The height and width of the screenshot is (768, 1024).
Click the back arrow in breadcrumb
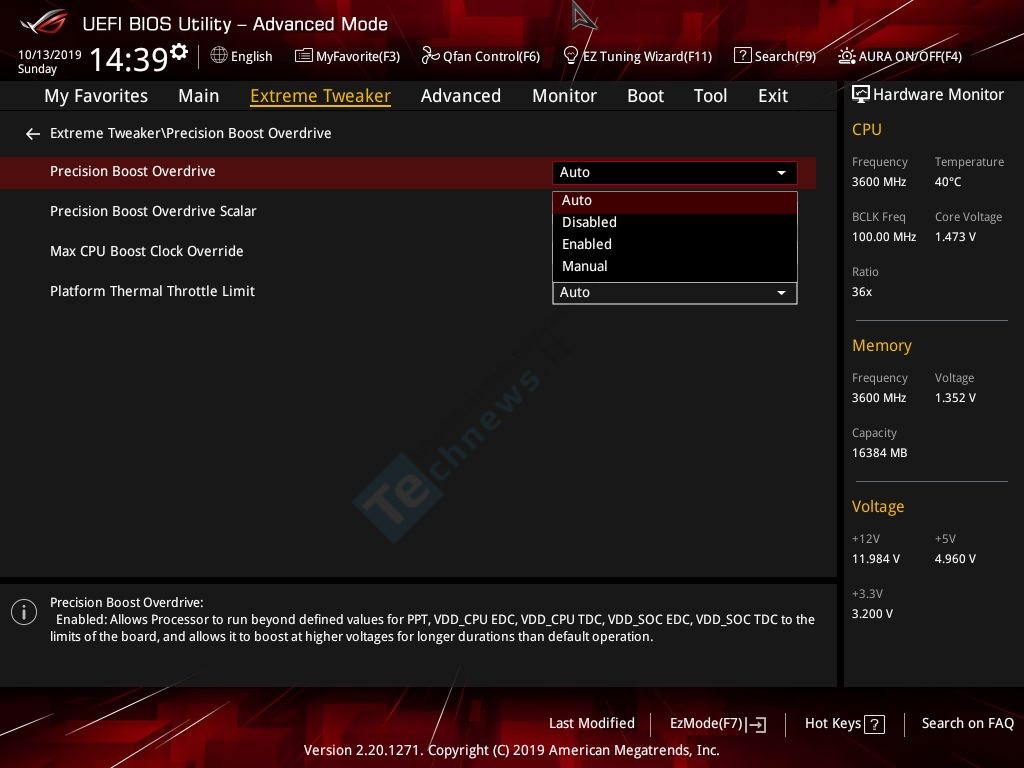[x=33, y=134]
